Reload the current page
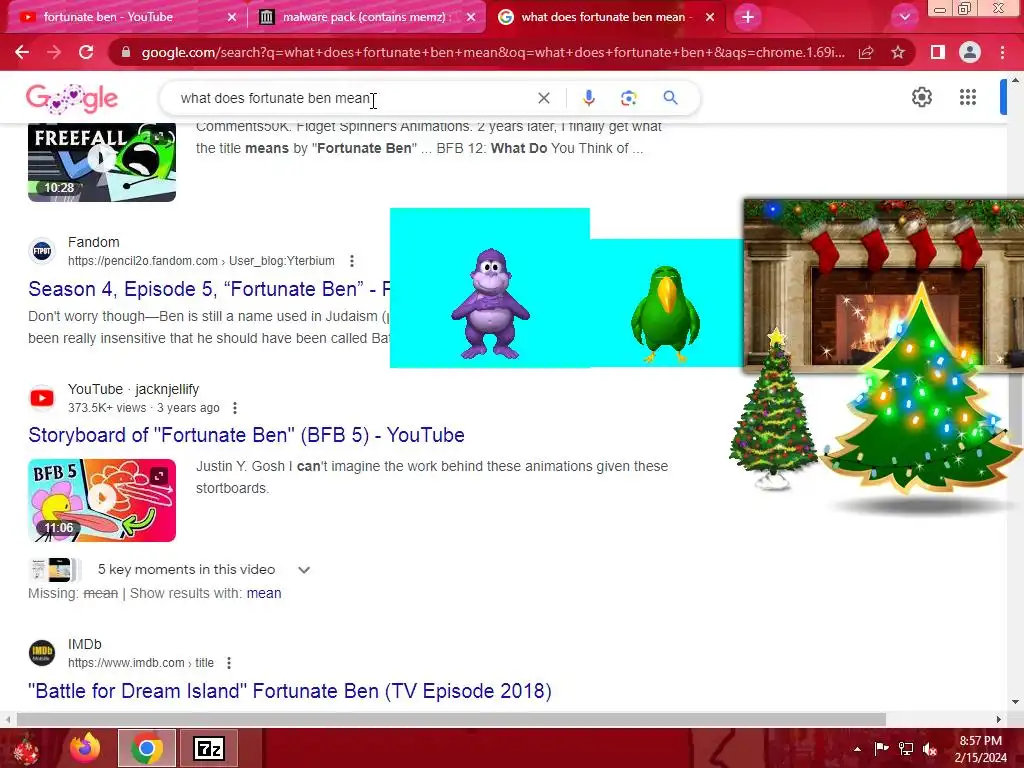1024x768 pixels. pos(86,52)
